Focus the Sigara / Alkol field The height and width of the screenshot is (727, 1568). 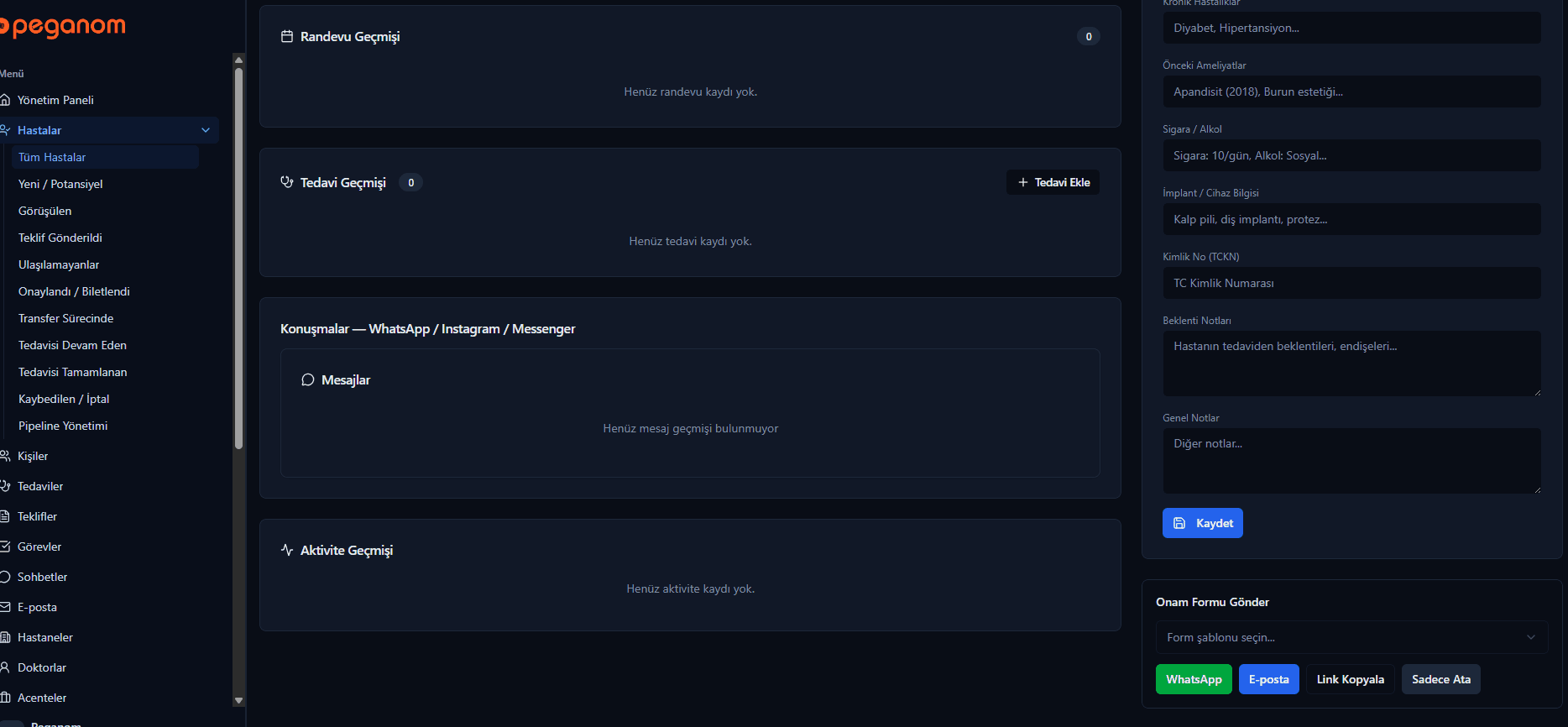[x=1351, y=155]
